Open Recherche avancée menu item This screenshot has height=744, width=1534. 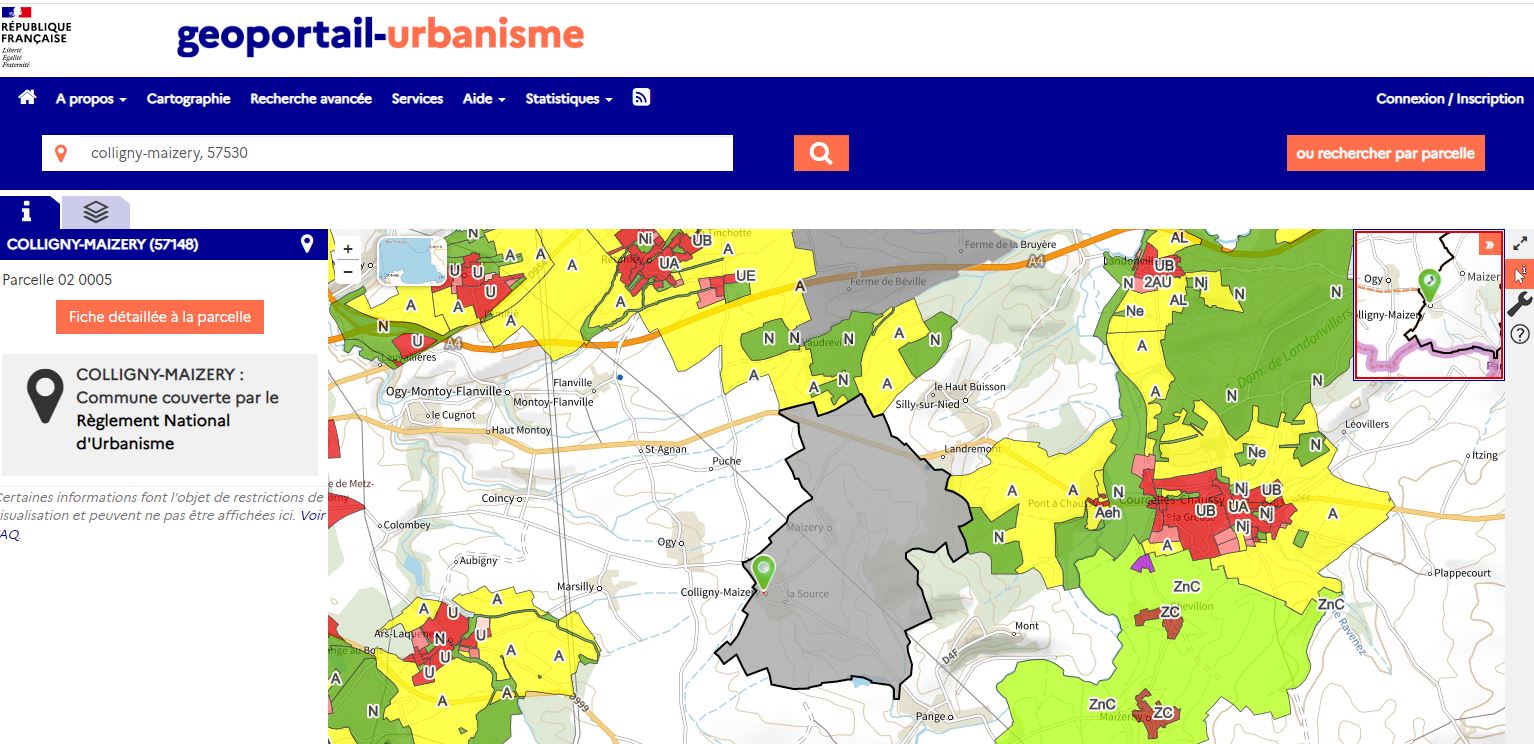311,99
